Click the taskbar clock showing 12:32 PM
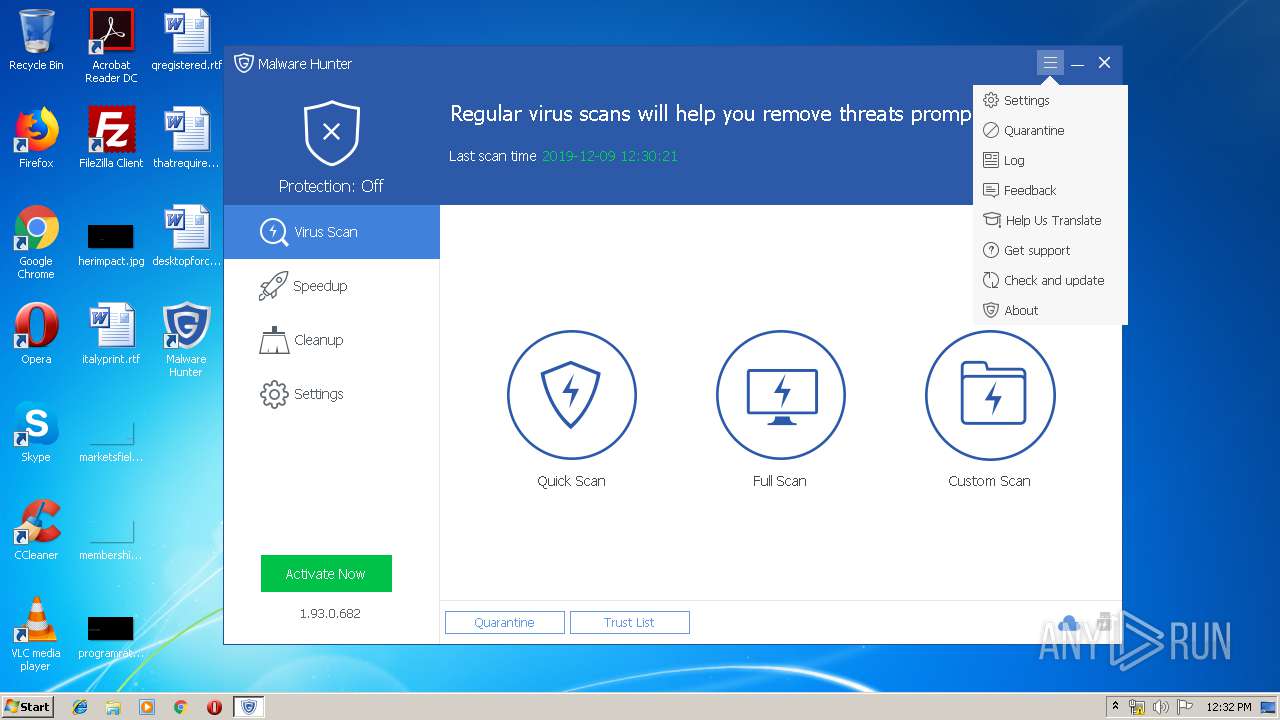 point(1229,707)
